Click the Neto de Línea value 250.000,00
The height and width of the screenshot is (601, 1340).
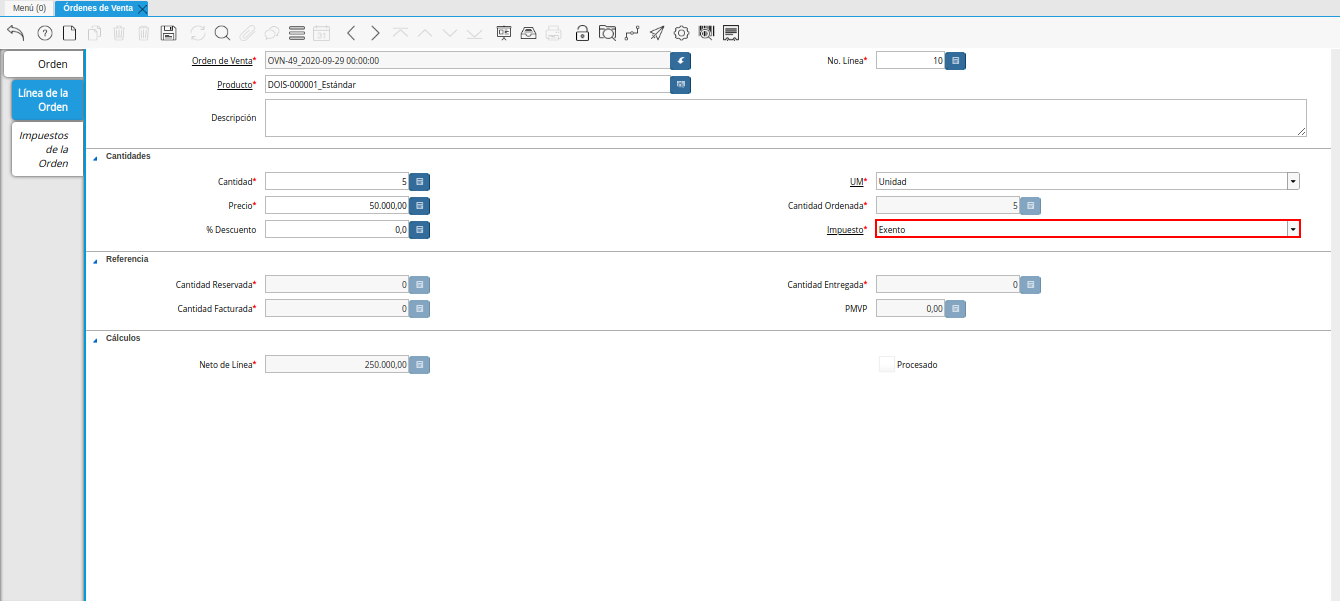tap(337, 365)
